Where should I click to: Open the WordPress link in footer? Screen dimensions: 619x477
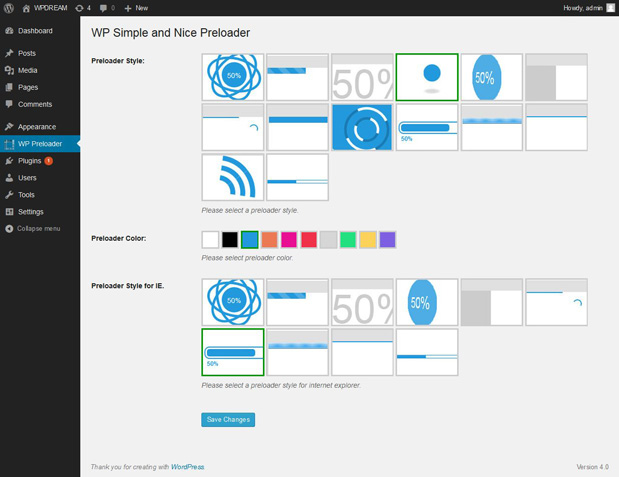[x=188, y=467]
